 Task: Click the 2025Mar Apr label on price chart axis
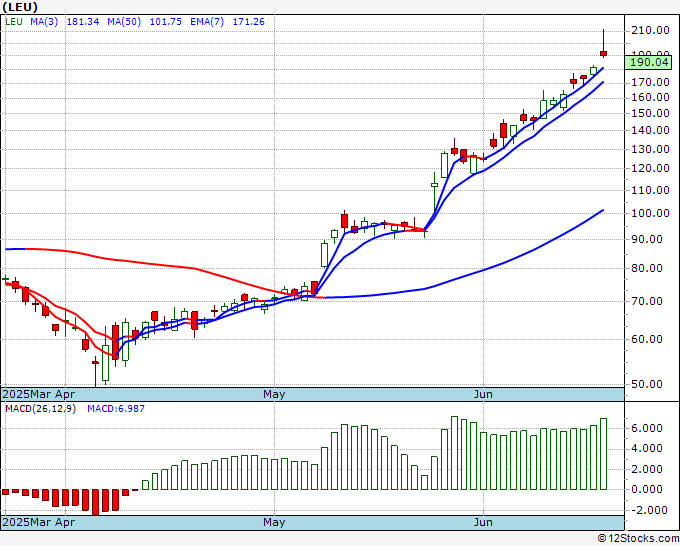39,394
